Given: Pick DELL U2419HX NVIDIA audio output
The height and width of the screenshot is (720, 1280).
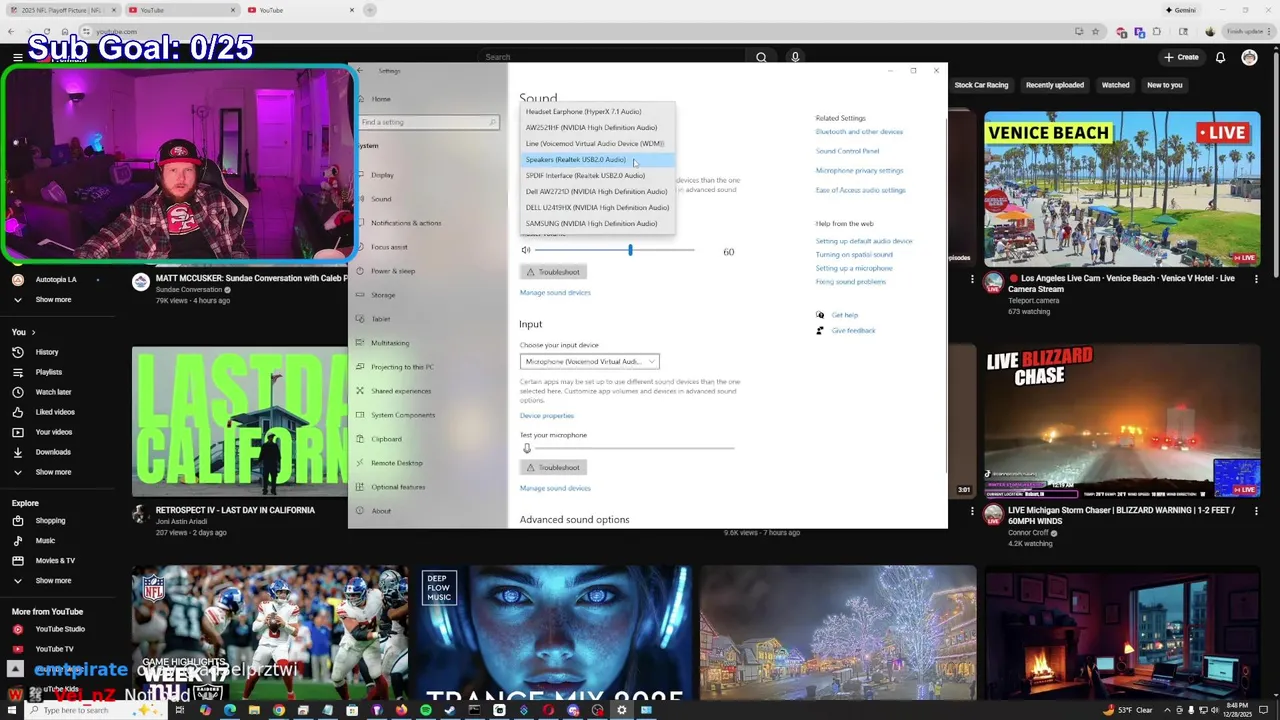Looking at the screenshot, I should (597, 207).
